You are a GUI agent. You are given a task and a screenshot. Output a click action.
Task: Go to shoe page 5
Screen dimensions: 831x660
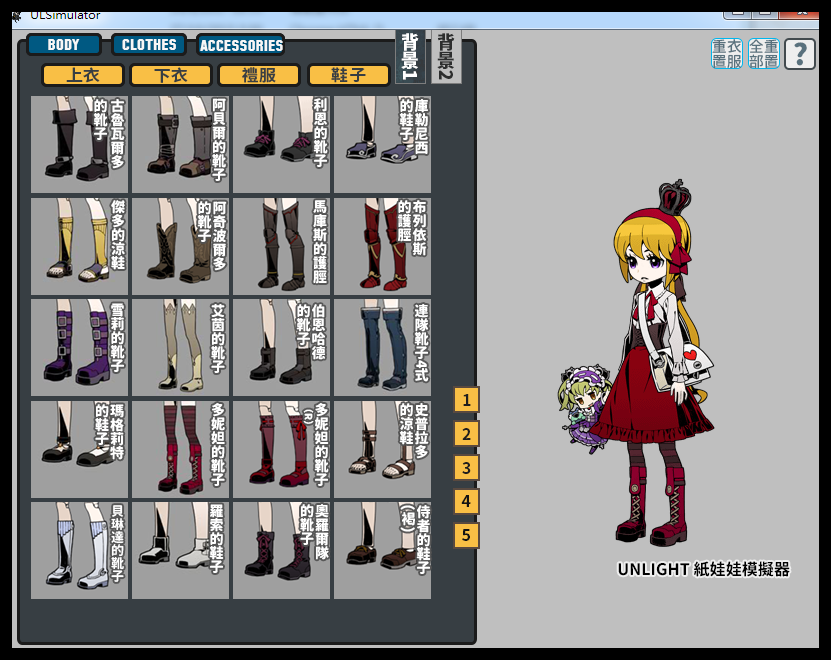coord(466,535)
